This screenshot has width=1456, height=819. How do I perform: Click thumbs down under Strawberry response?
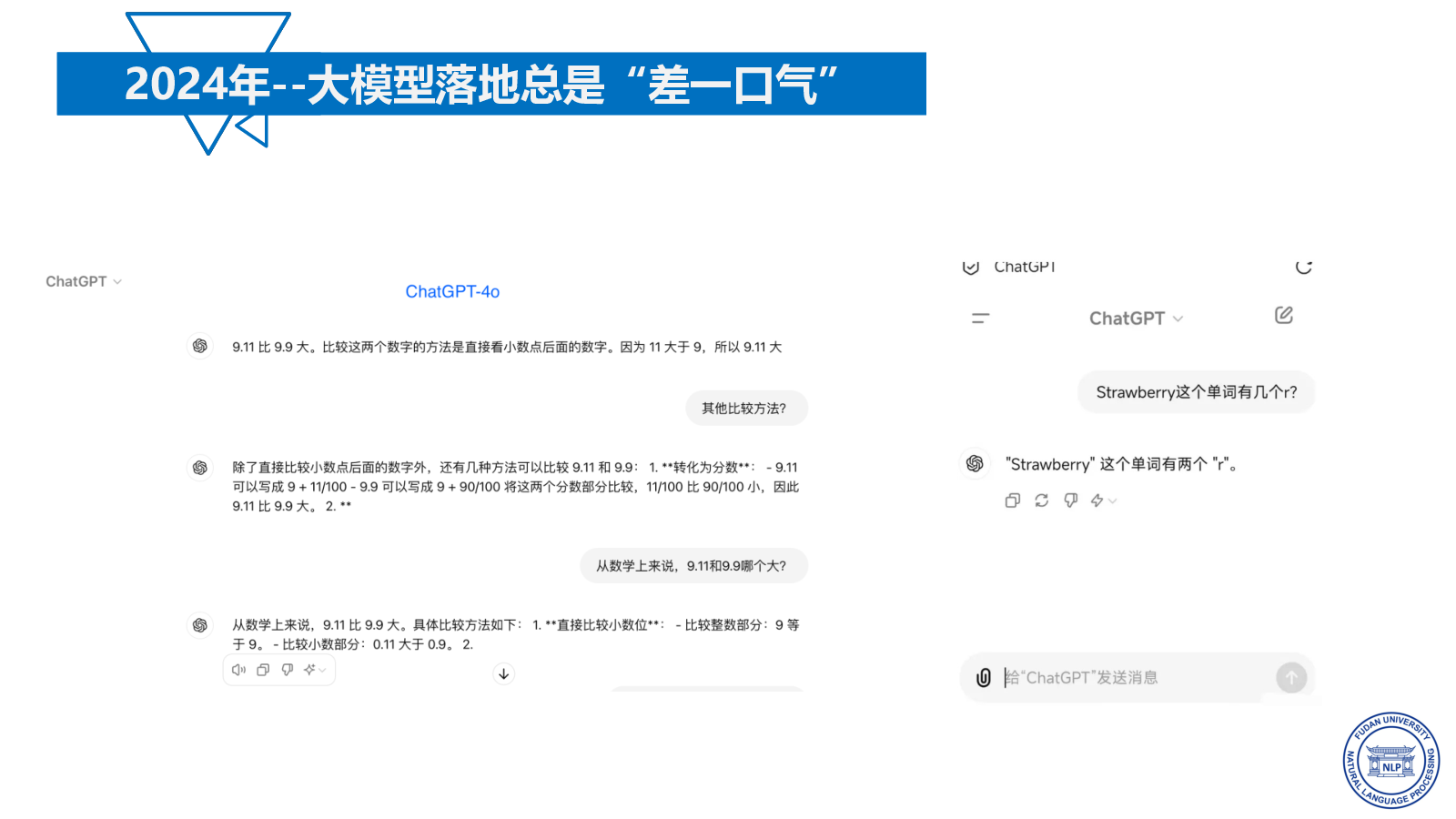coord(1071,500)
